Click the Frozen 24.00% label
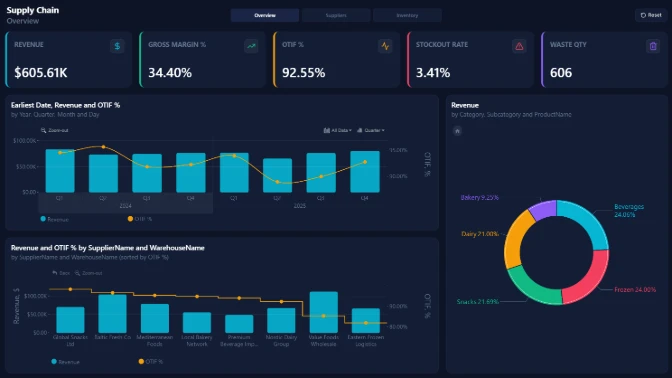672x378 pixels. tap(635, 290)
